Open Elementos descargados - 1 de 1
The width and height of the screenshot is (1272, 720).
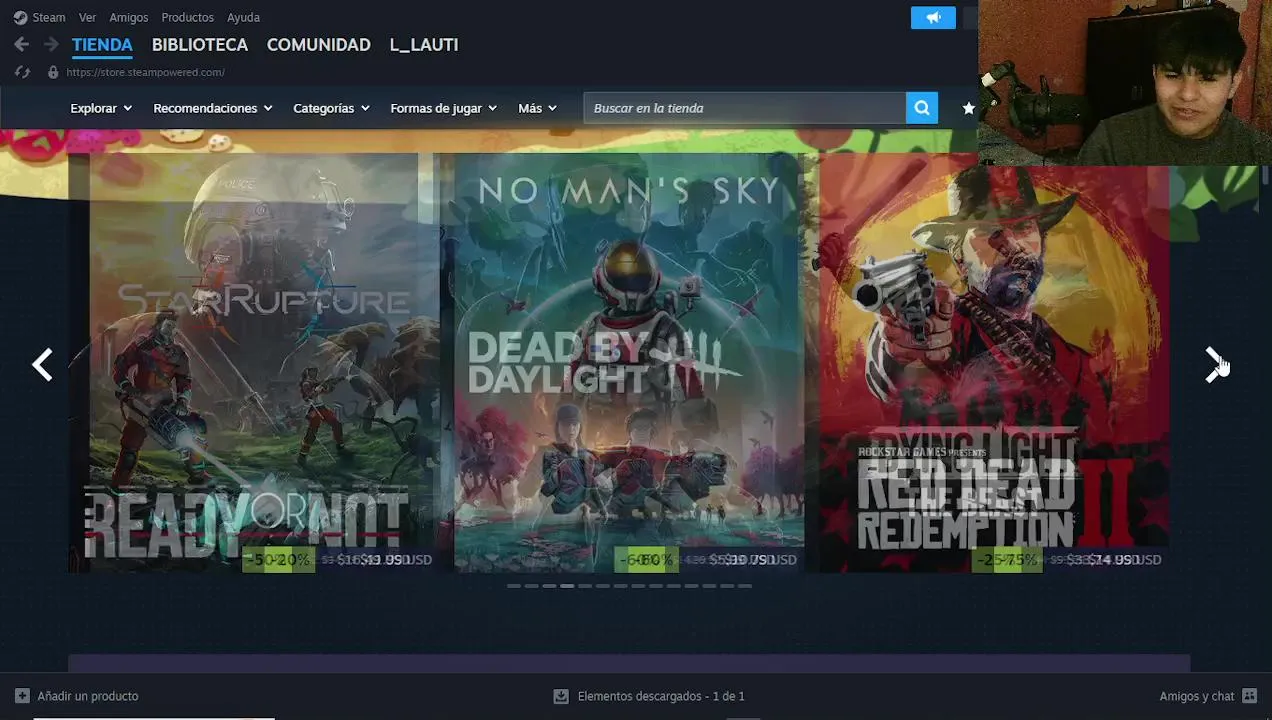tap(661, 696)
